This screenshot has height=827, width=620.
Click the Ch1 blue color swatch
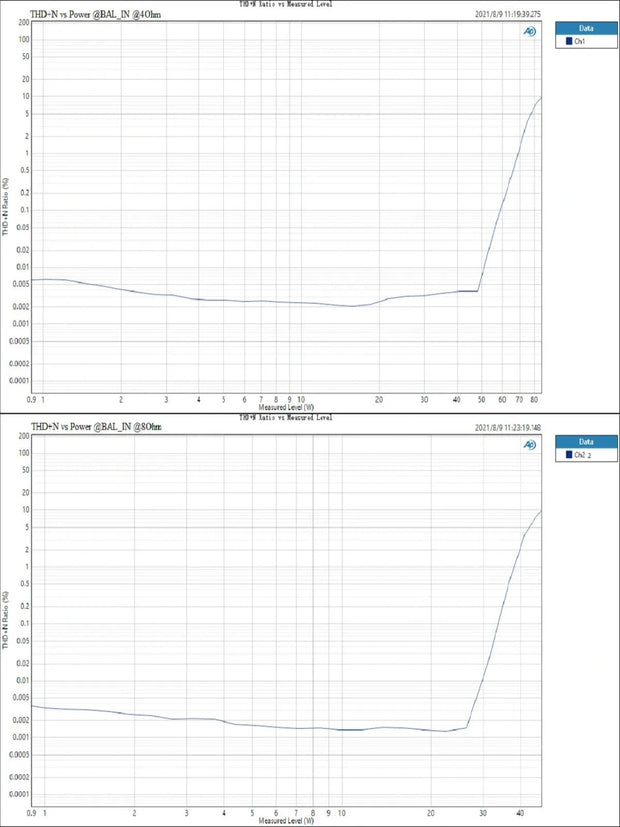click(567, 42)
